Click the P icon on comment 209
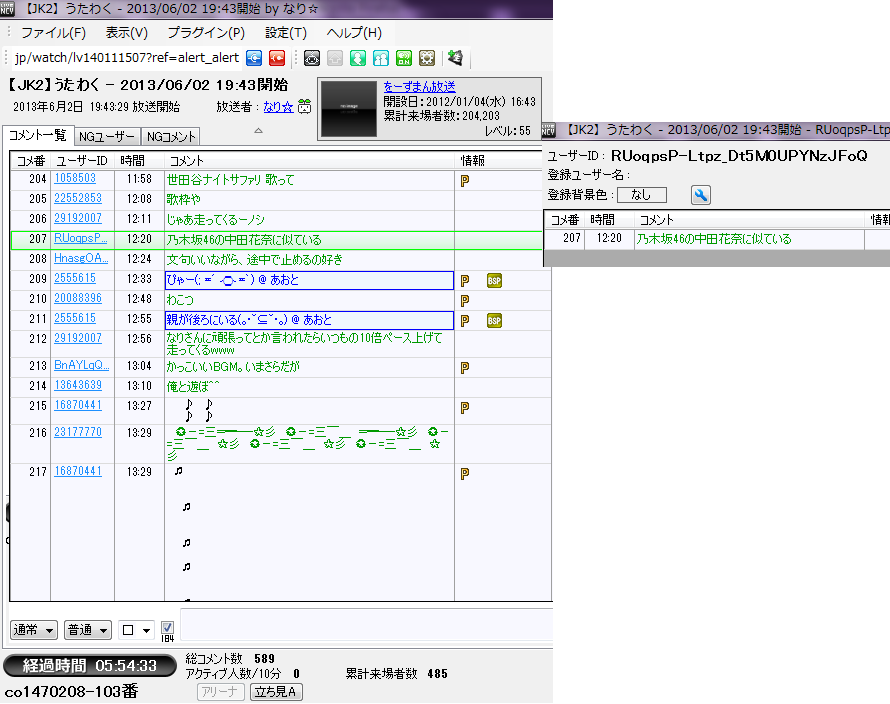The height and width of the screenshot is (704, 890). click(x=465, y=280)
